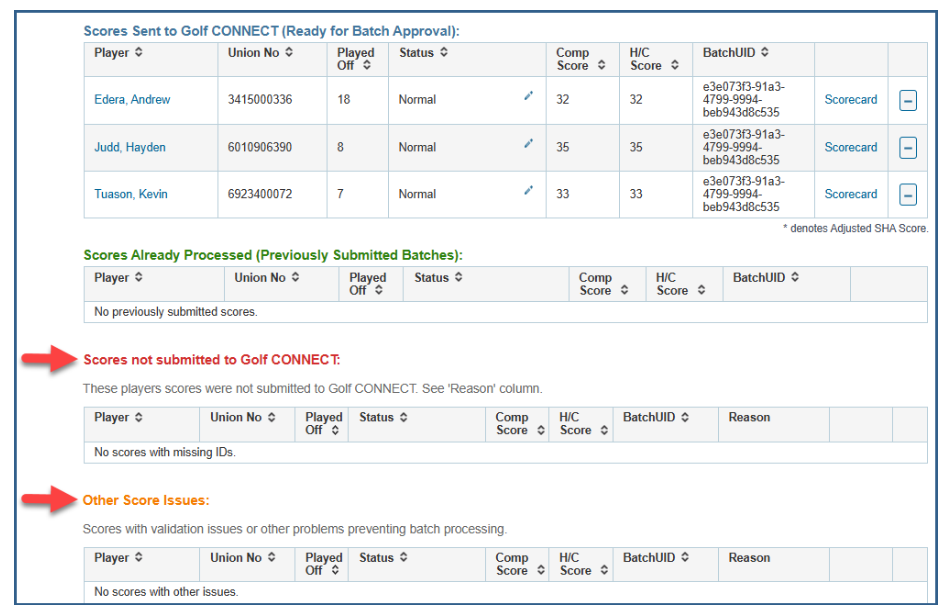The image size is (947, 613).
Task: Sort Other Score Issues table by Status
Action: pos(403,557)
